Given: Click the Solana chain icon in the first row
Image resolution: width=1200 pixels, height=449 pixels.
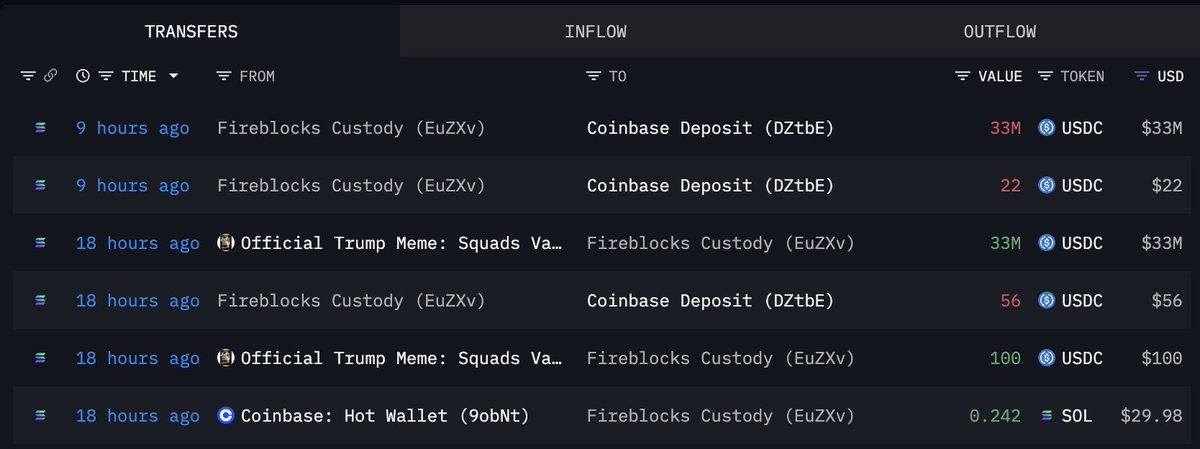Looking at the screenshot, I should pos(40,128).
